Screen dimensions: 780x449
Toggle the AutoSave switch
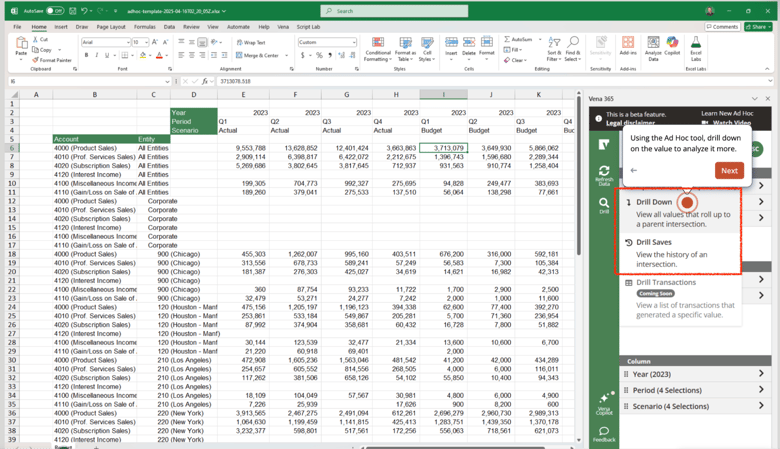55,11
